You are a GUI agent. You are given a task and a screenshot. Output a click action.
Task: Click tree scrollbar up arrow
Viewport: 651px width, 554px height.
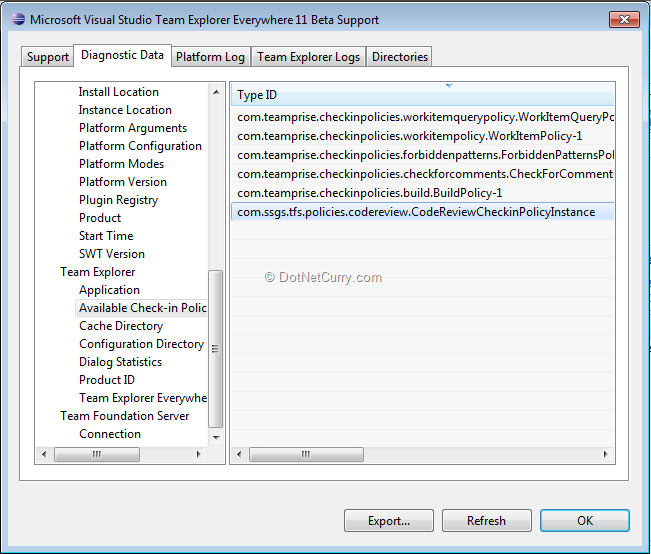pos(216,92)
